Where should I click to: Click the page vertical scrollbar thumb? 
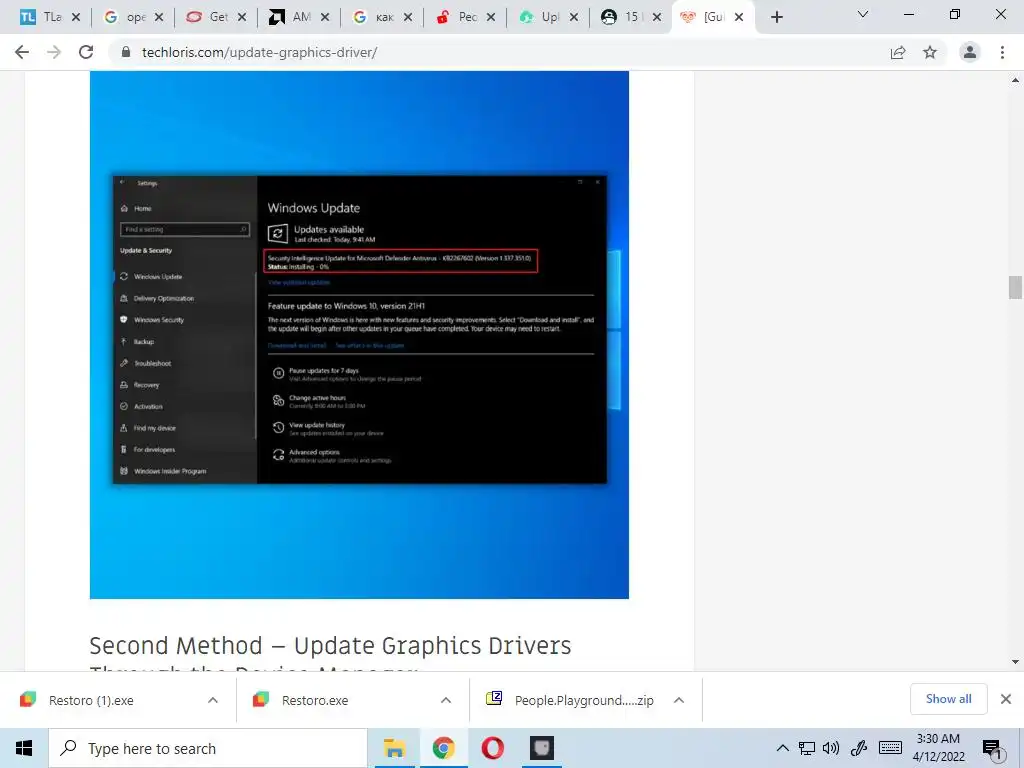coord(1015,287)
